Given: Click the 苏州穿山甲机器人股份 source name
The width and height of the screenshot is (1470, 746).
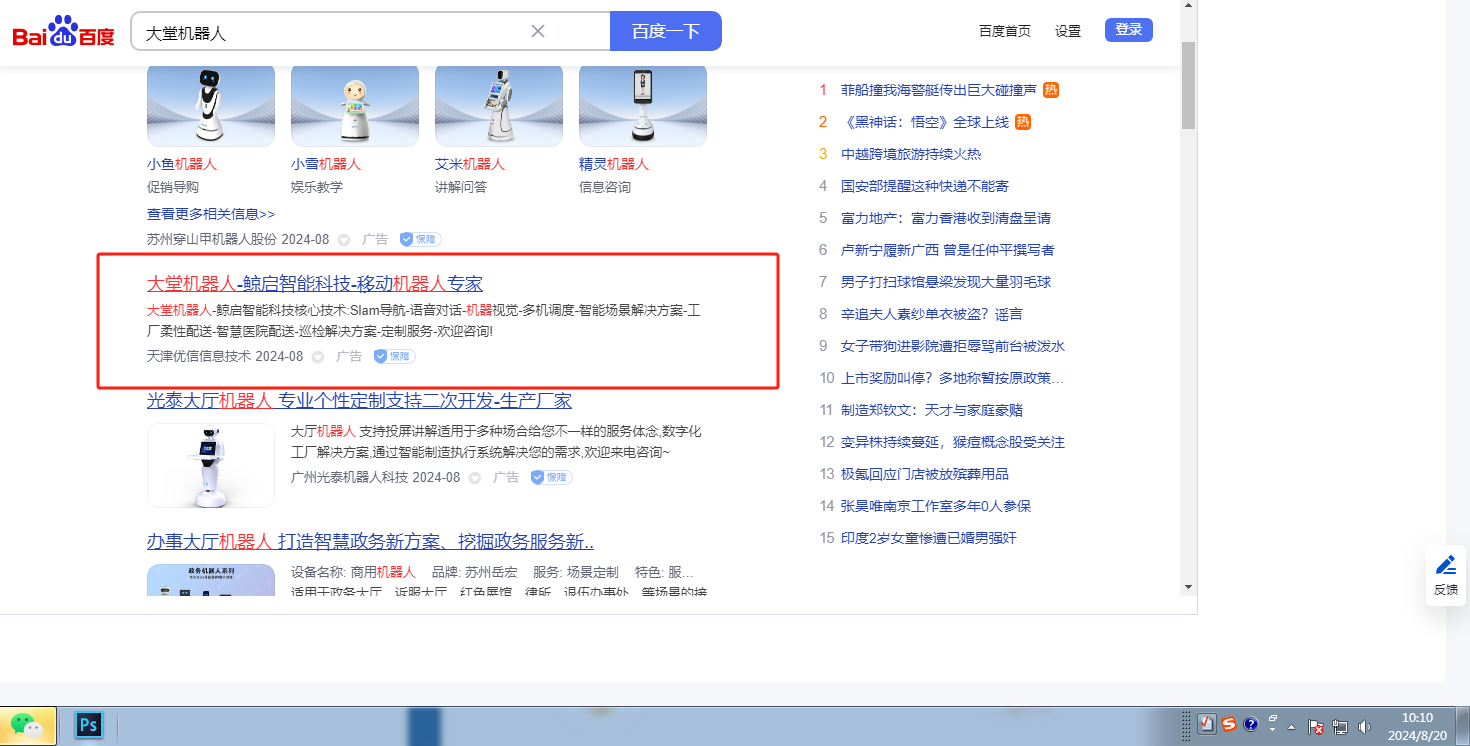Looking at the screenshot, I should [212, 240].
